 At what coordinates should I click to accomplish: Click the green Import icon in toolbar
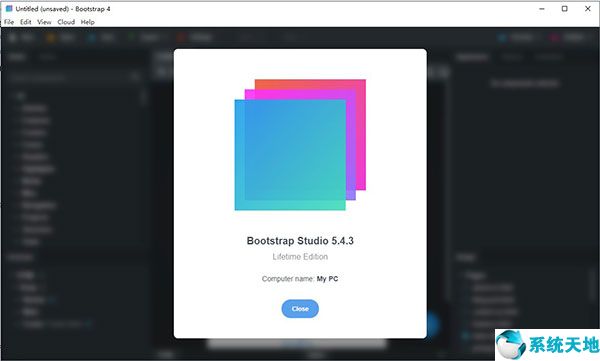click(131, 38)
